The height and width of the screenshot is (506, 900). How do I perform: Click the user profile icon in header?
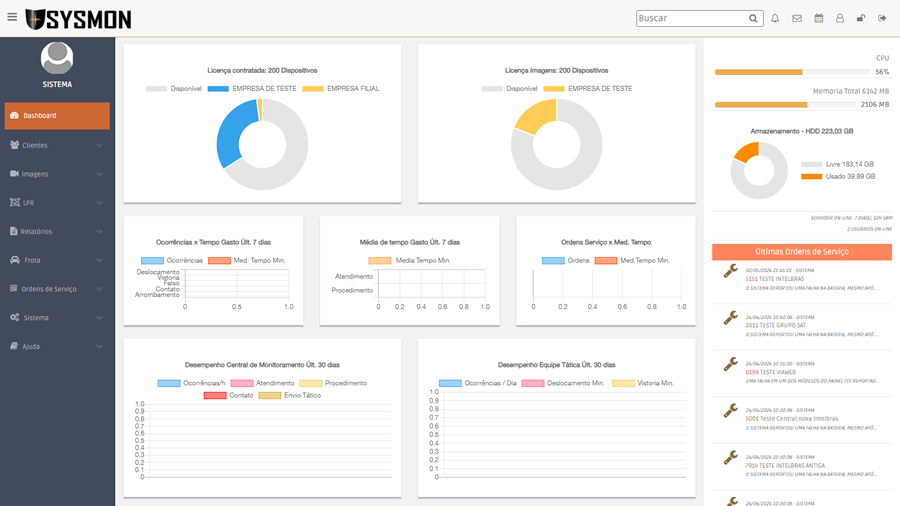(840, 18)
